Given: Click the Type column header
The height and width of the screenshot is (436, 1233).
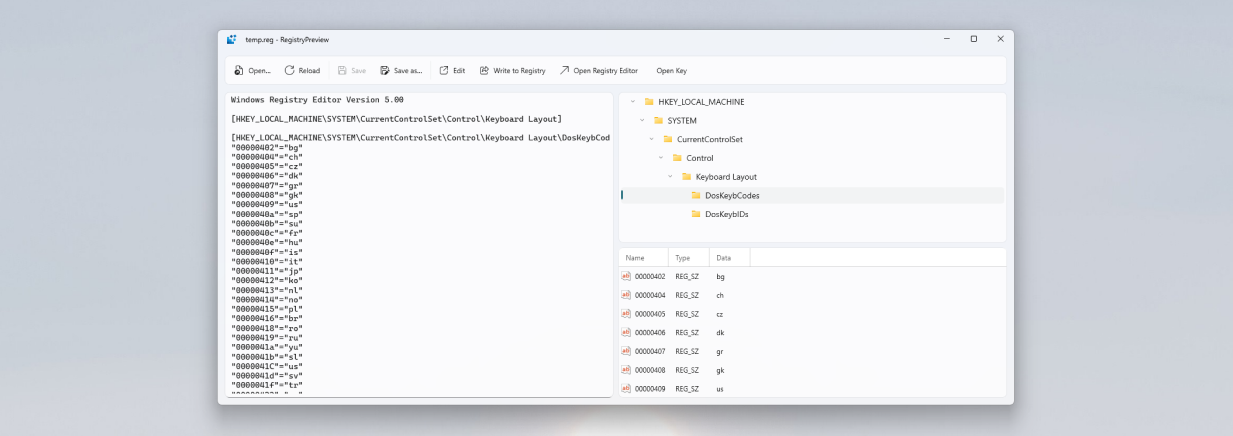Looking at the screenshot, I should [x=683, y=258].
